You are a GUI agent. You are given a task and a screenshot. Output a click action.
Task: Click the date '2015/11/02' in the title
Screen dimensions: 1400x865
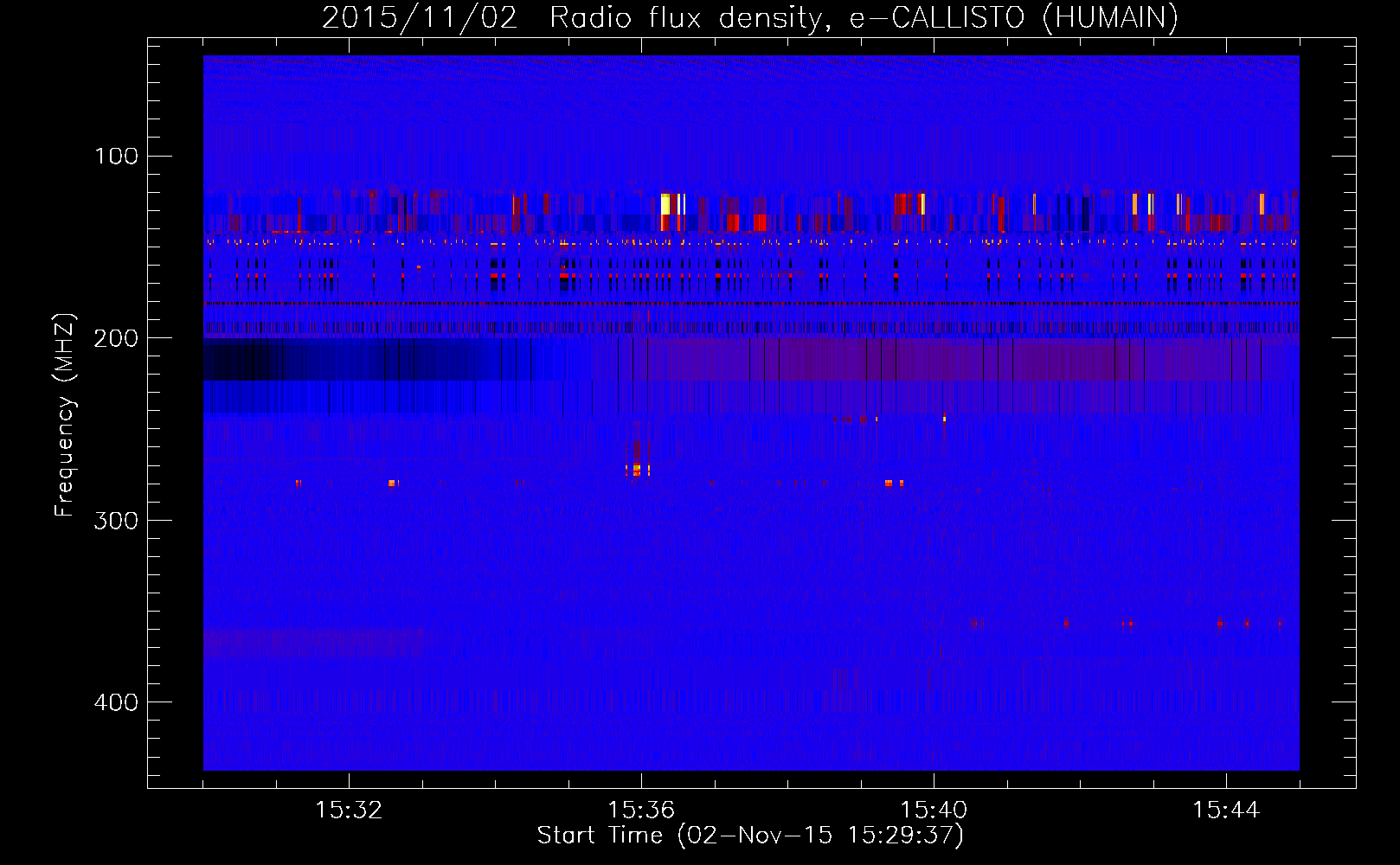(420, 17)
